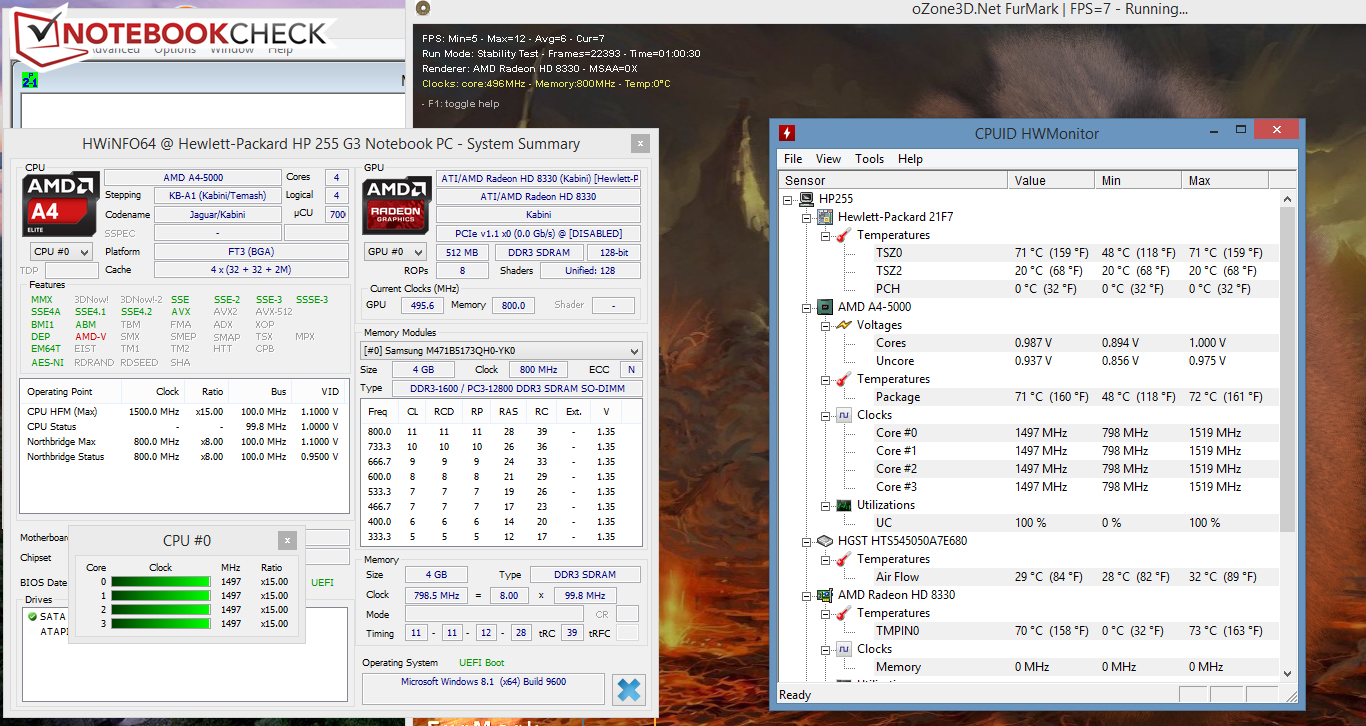Screen dimensions: 1366x726
Task: Click the Min column header
Action: point(1138,180)
